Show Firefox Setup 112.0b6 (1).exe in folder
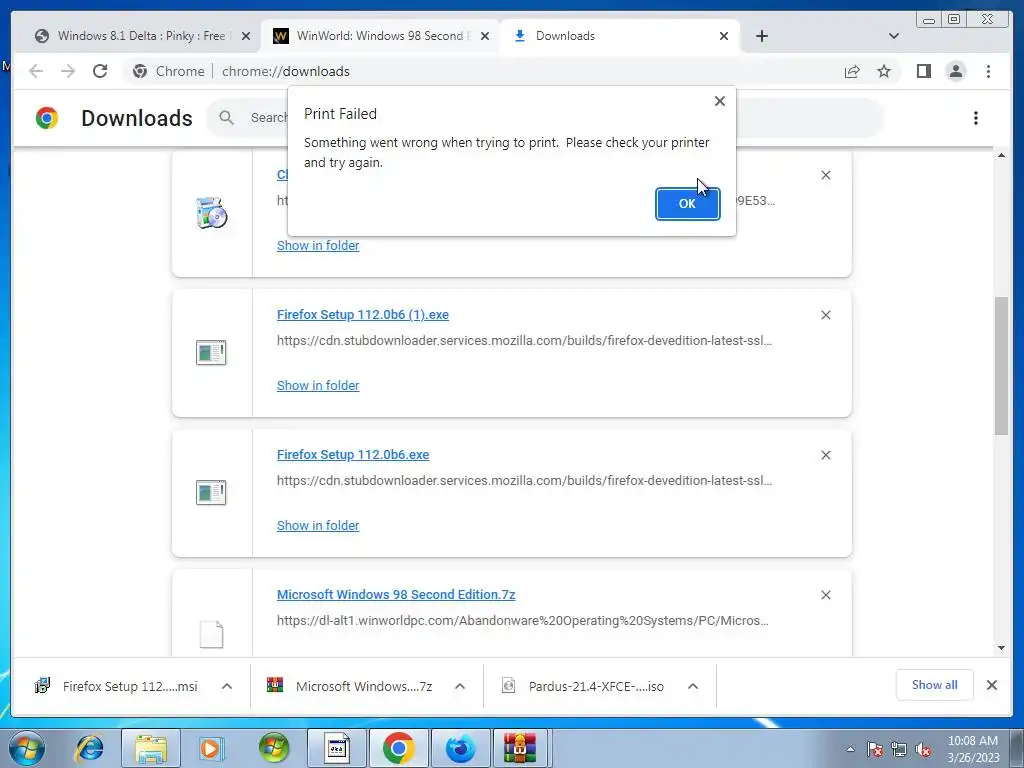The height and width of the screenshot is (768, 1024). coord(318,385)
